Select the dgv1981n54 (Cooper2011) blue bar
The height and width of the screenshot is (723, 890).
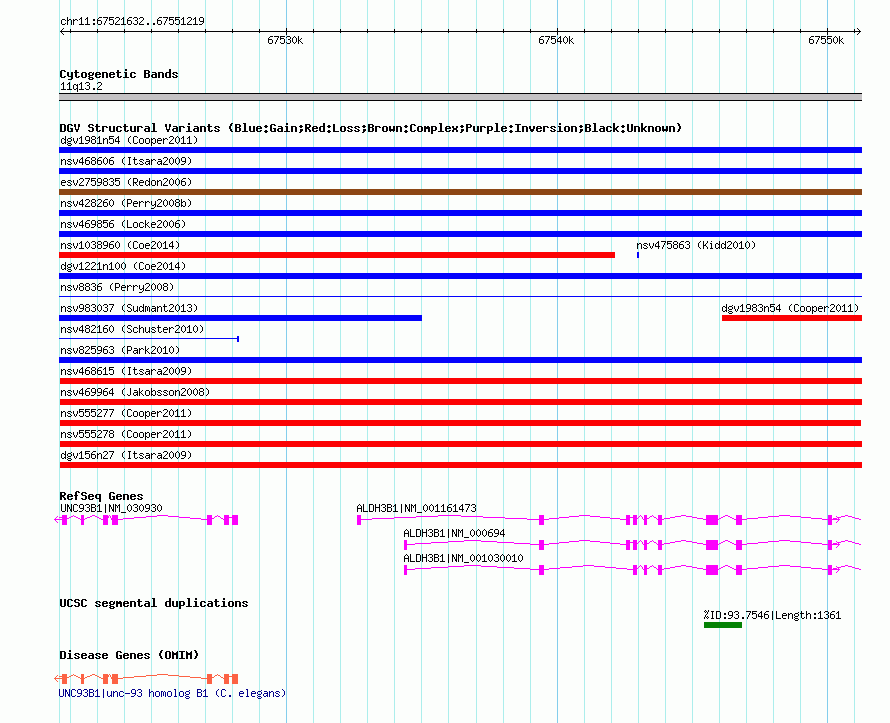[460, 150]
